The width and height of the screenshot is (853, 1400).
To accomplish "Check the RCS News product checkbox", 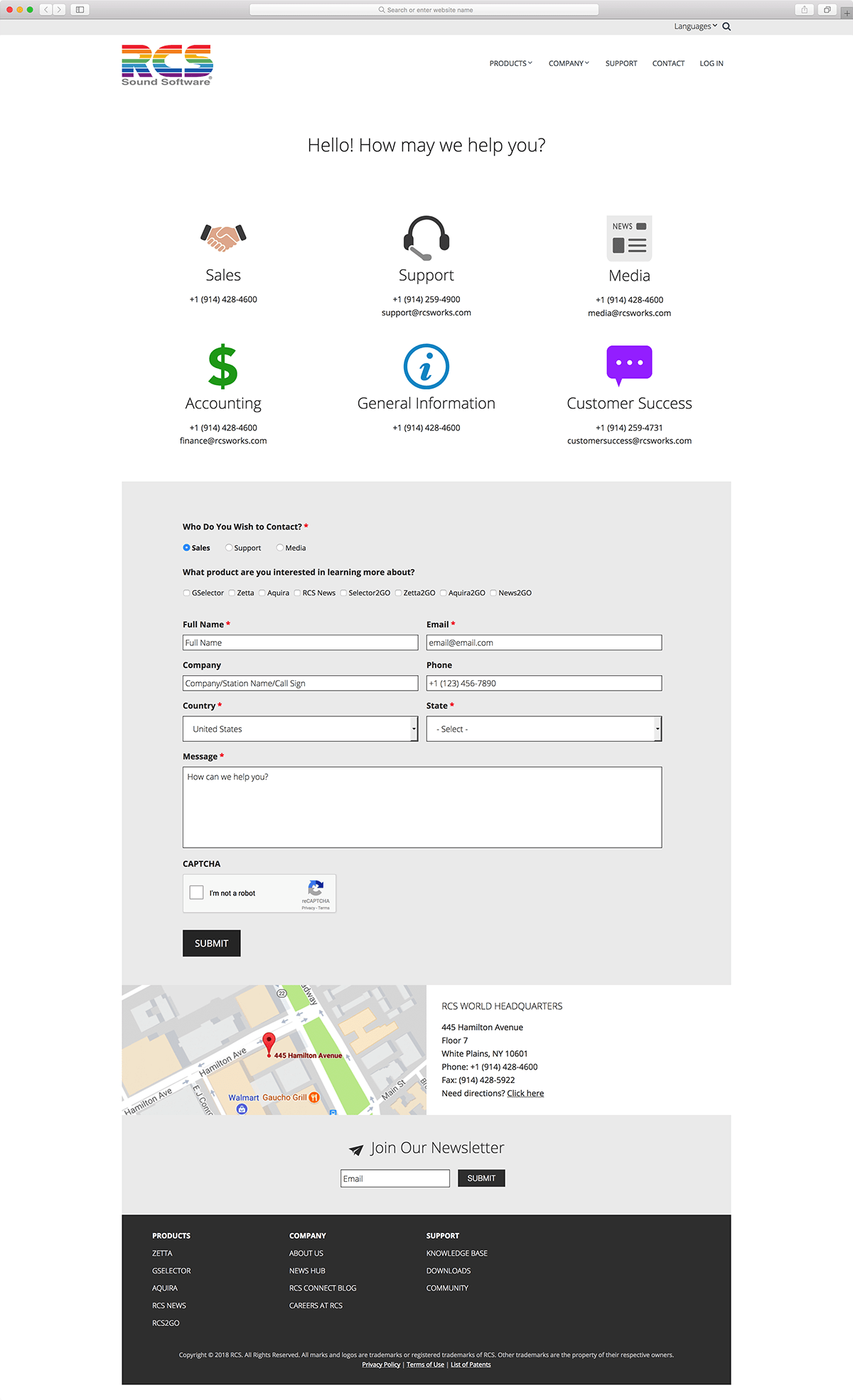I will pos(297,593).
